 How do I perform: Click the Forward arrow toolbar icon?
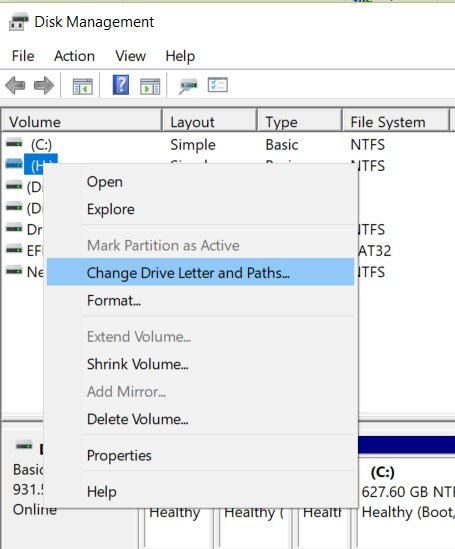44,85
